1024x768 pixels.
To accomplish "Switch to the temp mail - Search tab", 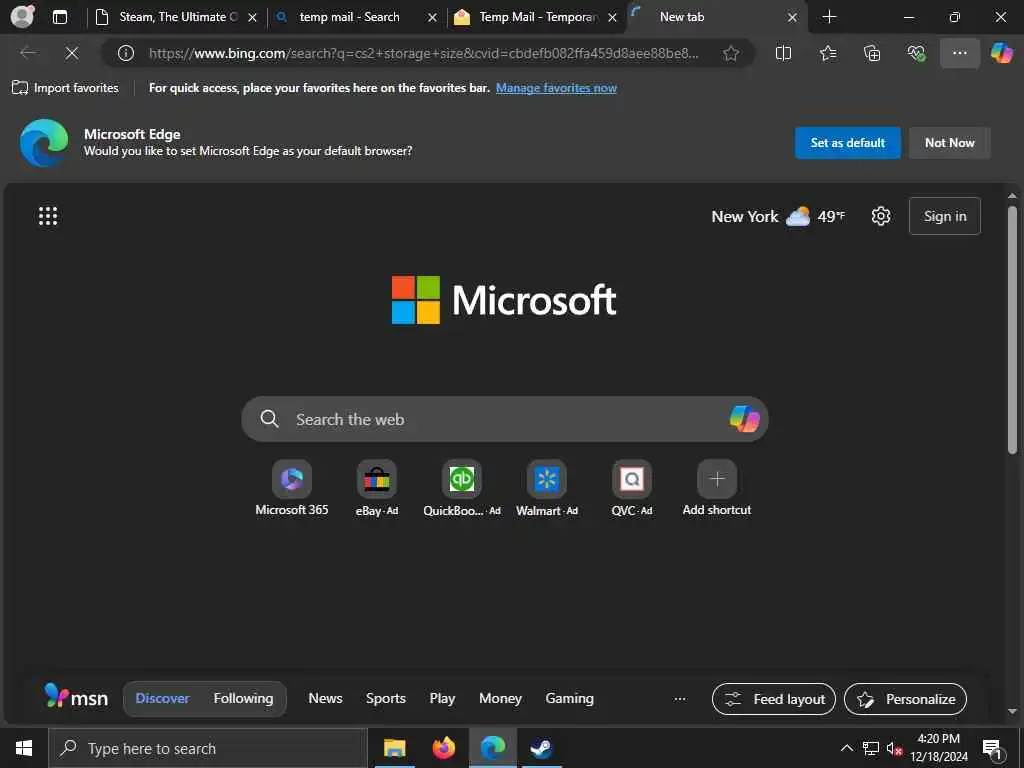I will pyautogui.click(x=357, y=17).
